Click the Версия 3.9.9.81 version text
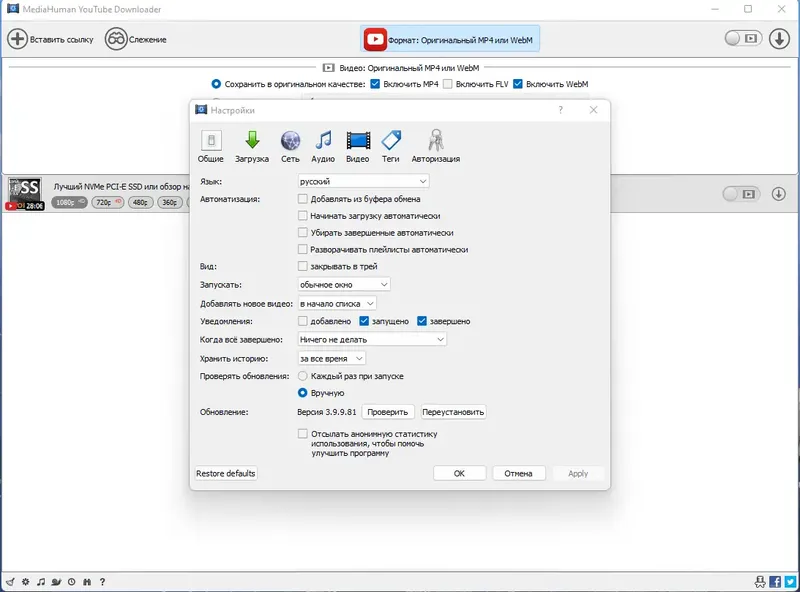800x592 pixels. 327,412
